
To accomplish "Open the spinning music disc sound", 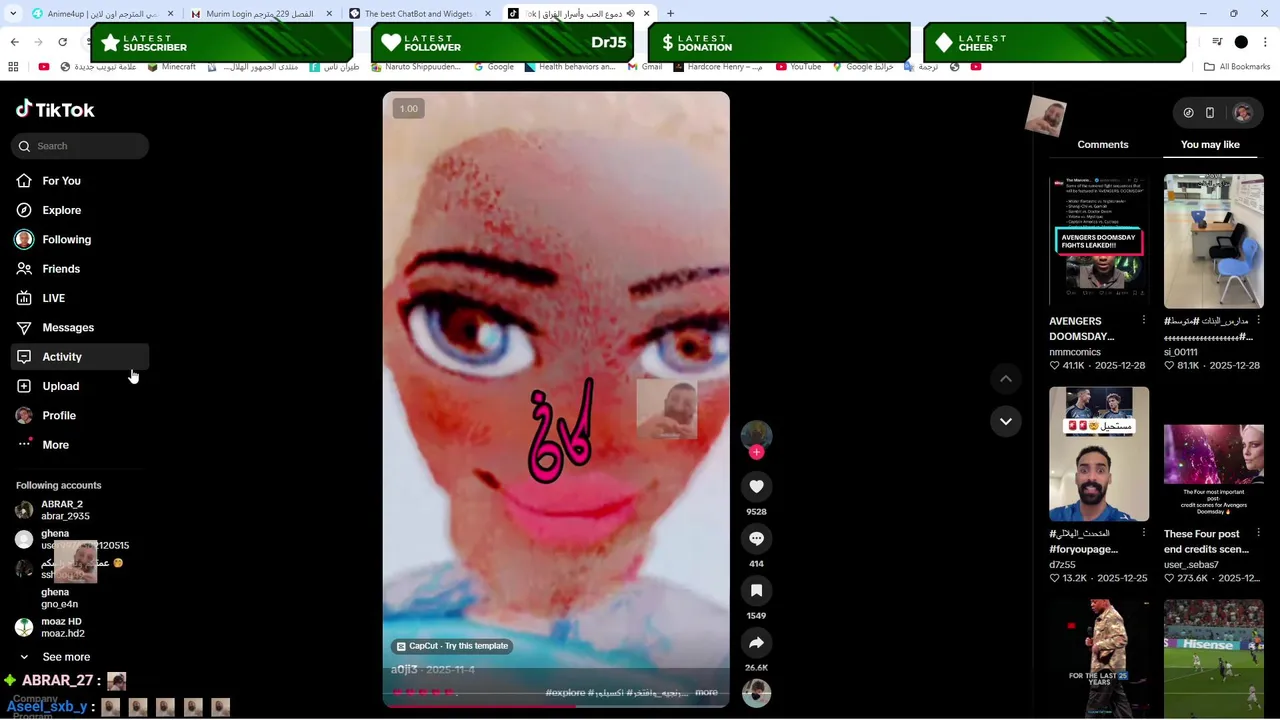I will click(756, 692).
